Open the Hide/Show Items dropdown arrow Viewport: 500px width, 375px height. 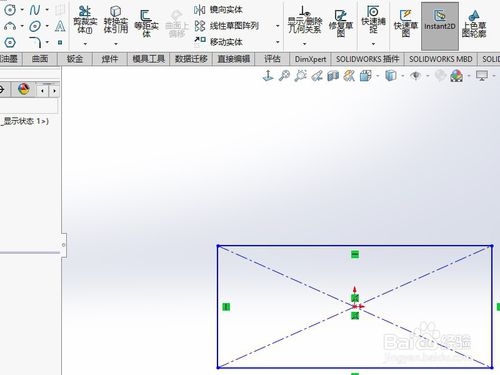[428, 76]
